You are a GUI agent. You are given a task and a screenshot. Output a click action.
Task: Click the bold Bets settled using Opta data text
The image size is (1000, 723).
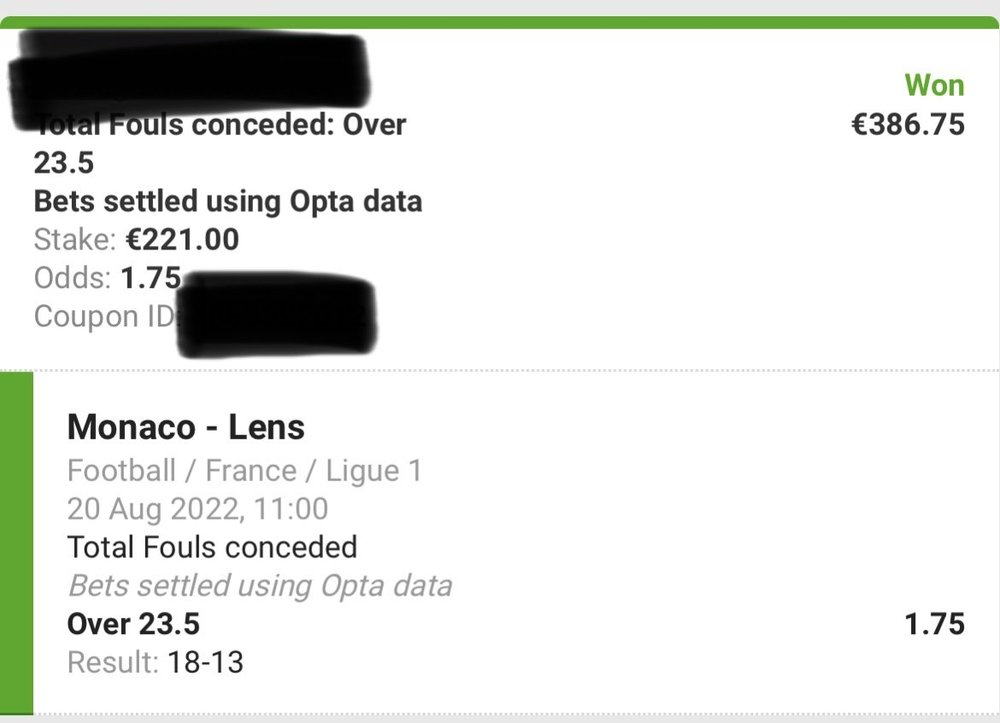[x=228, y=201]
